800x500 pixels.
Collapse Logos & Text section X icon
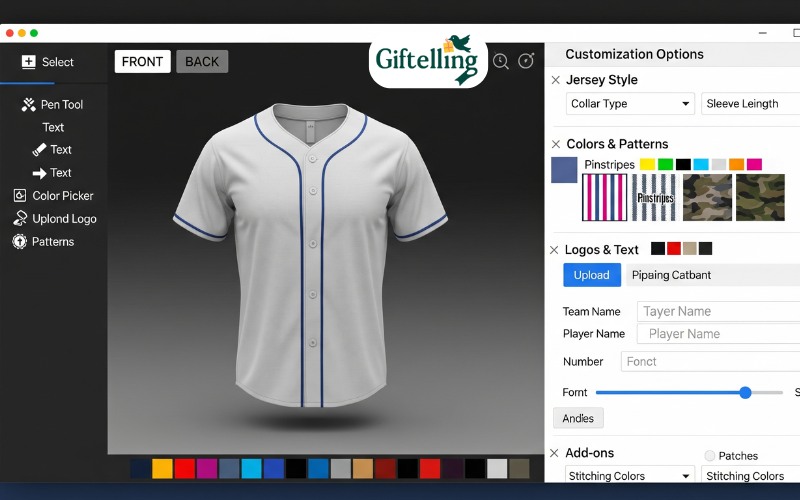pos(554,250)
